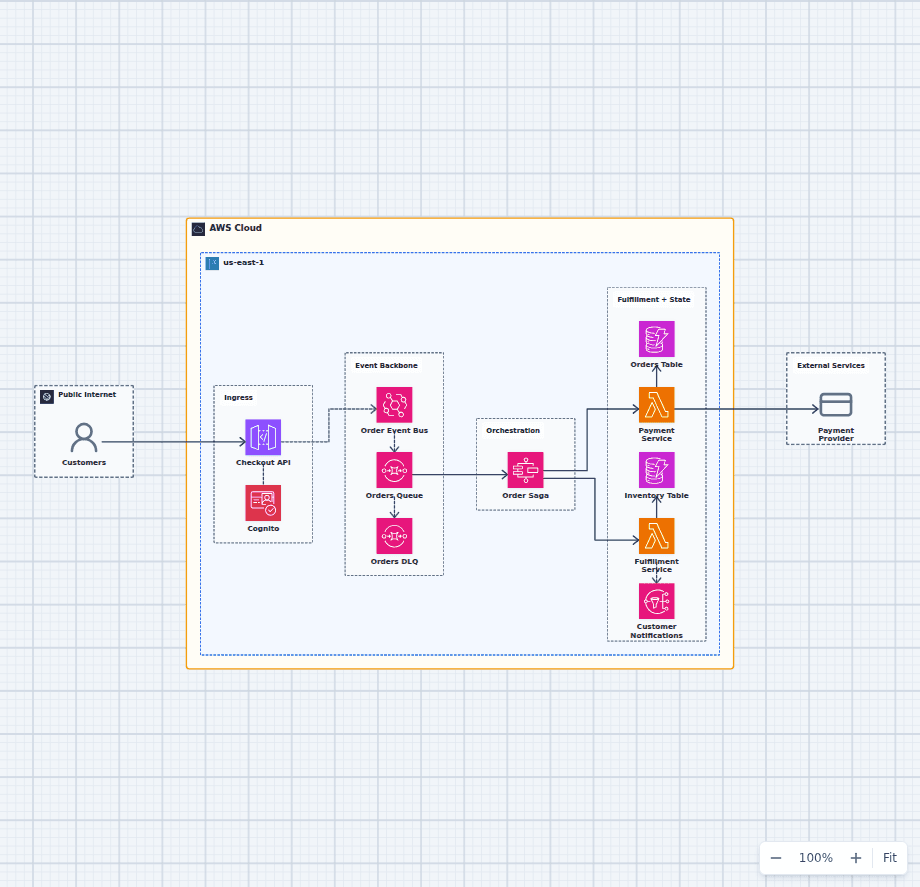
Task: Select the Customers user icon
Action: coord(84,437)
